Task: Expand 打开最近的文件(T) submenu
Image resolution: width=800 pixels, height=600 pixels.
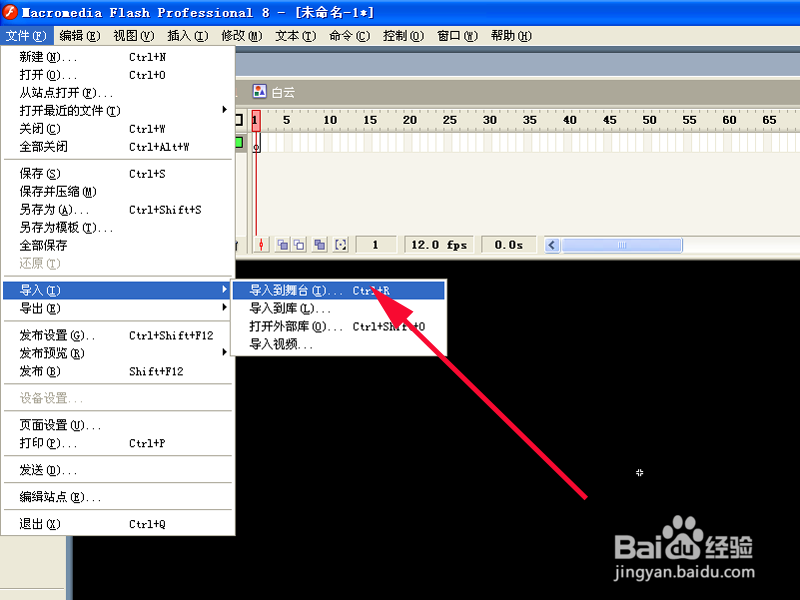Action: (x=117, y=111)
